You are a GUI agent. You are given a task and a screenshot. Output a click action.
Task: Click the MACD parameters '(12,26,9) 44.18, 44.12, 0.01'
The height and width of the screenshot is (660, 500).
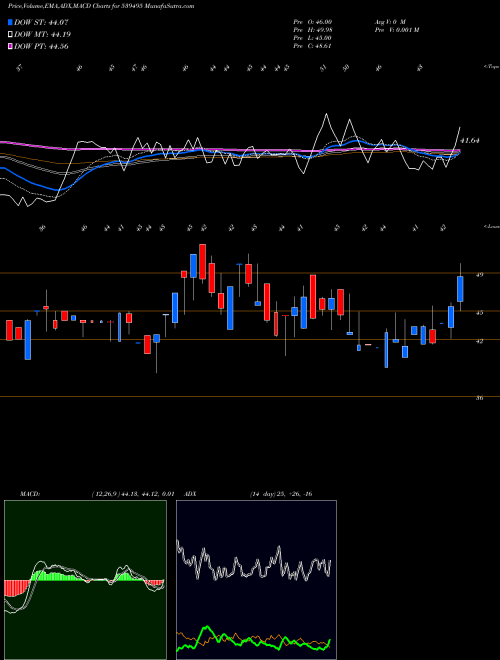(x=132, y=494)
